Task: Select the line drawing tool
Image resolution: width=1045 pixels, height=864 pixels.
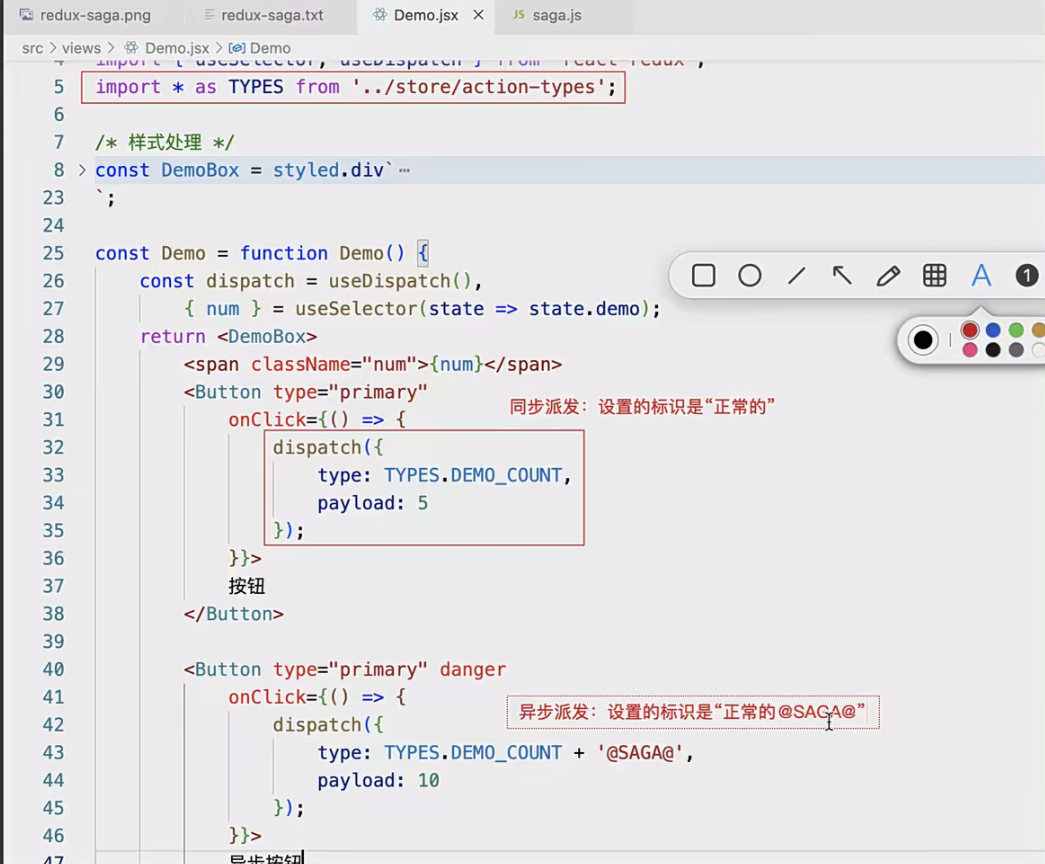Action: click(796, 276)
